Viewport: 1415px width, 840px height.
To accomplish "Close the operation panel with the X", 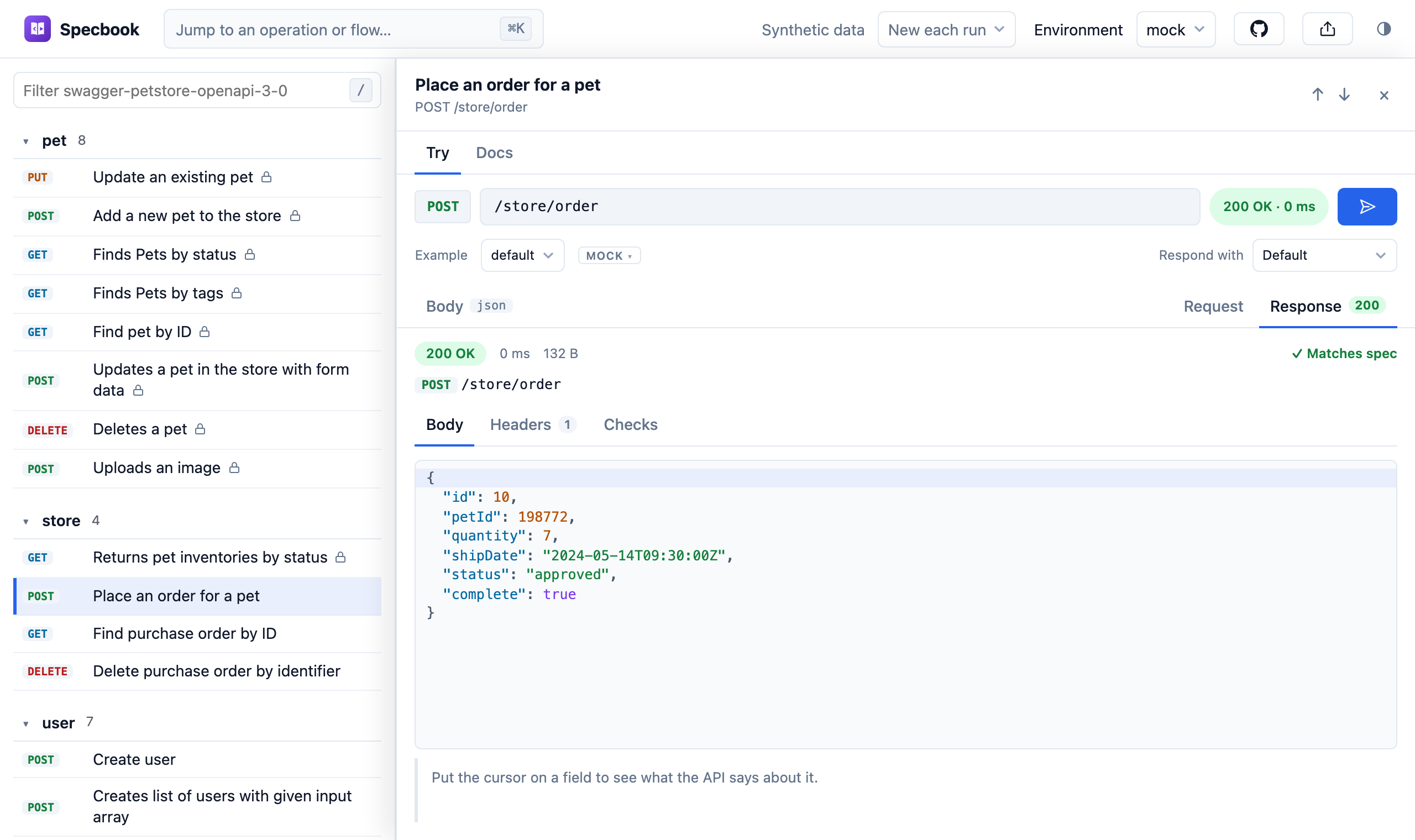I will 1383,95.
